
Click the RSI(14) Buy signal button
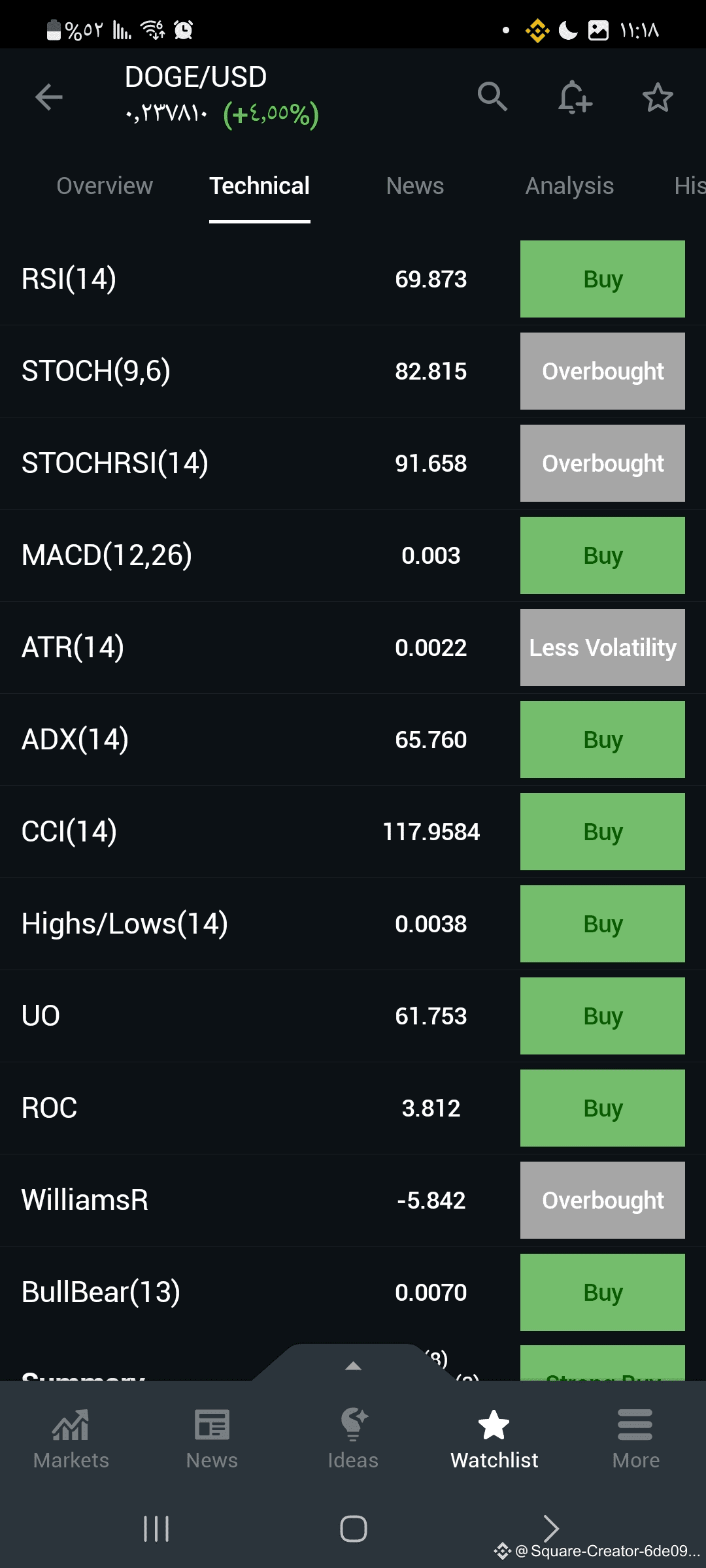603,279
